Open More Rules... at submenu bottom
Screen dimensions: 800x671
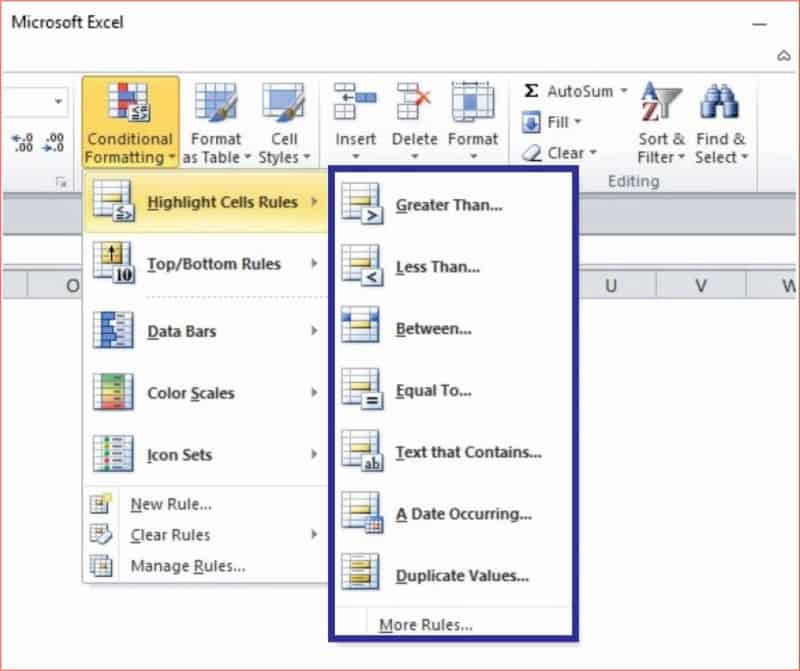[426, 625]
